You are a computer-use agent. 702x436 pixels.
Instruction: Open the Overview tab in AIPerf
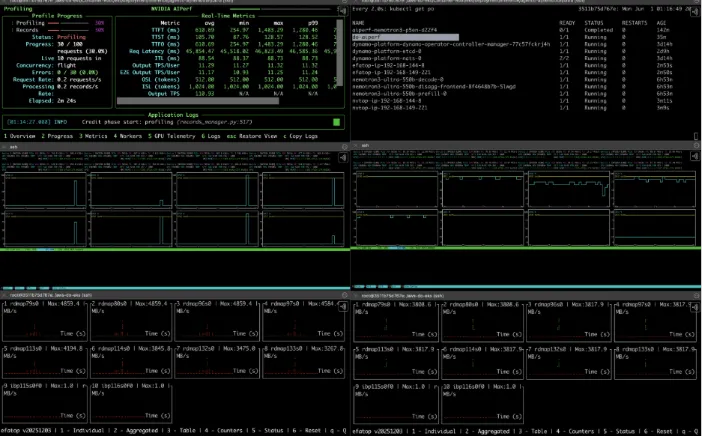coord(20,136)
